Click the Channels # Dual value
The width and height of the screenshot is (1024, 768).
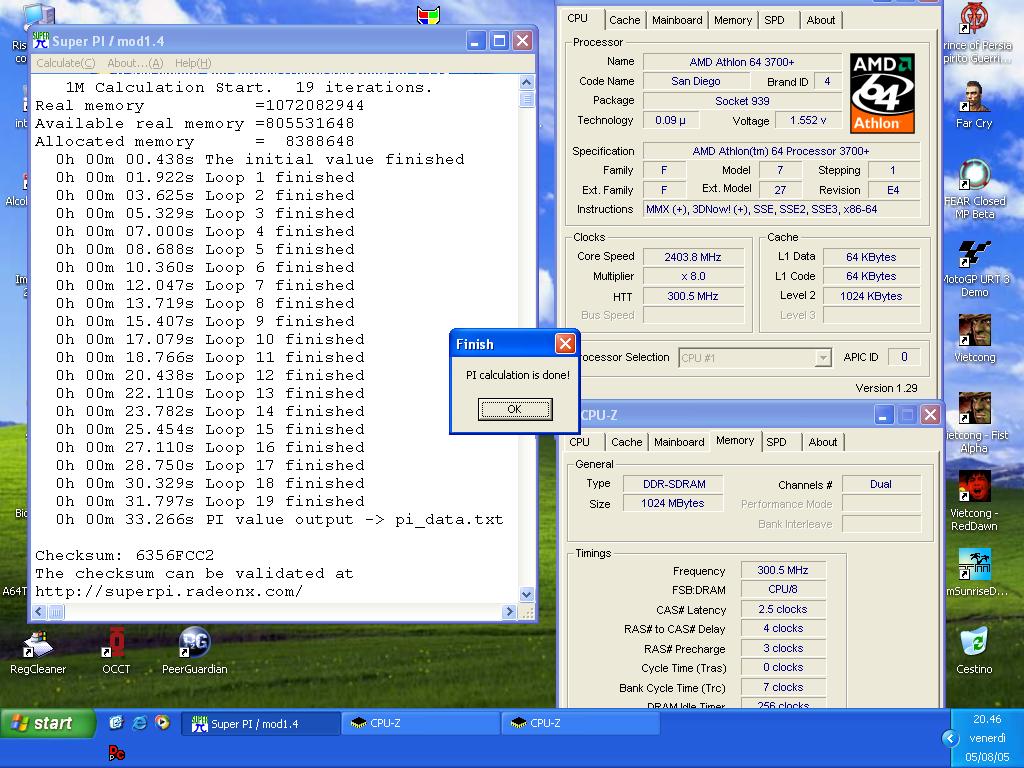pos(880,484)
